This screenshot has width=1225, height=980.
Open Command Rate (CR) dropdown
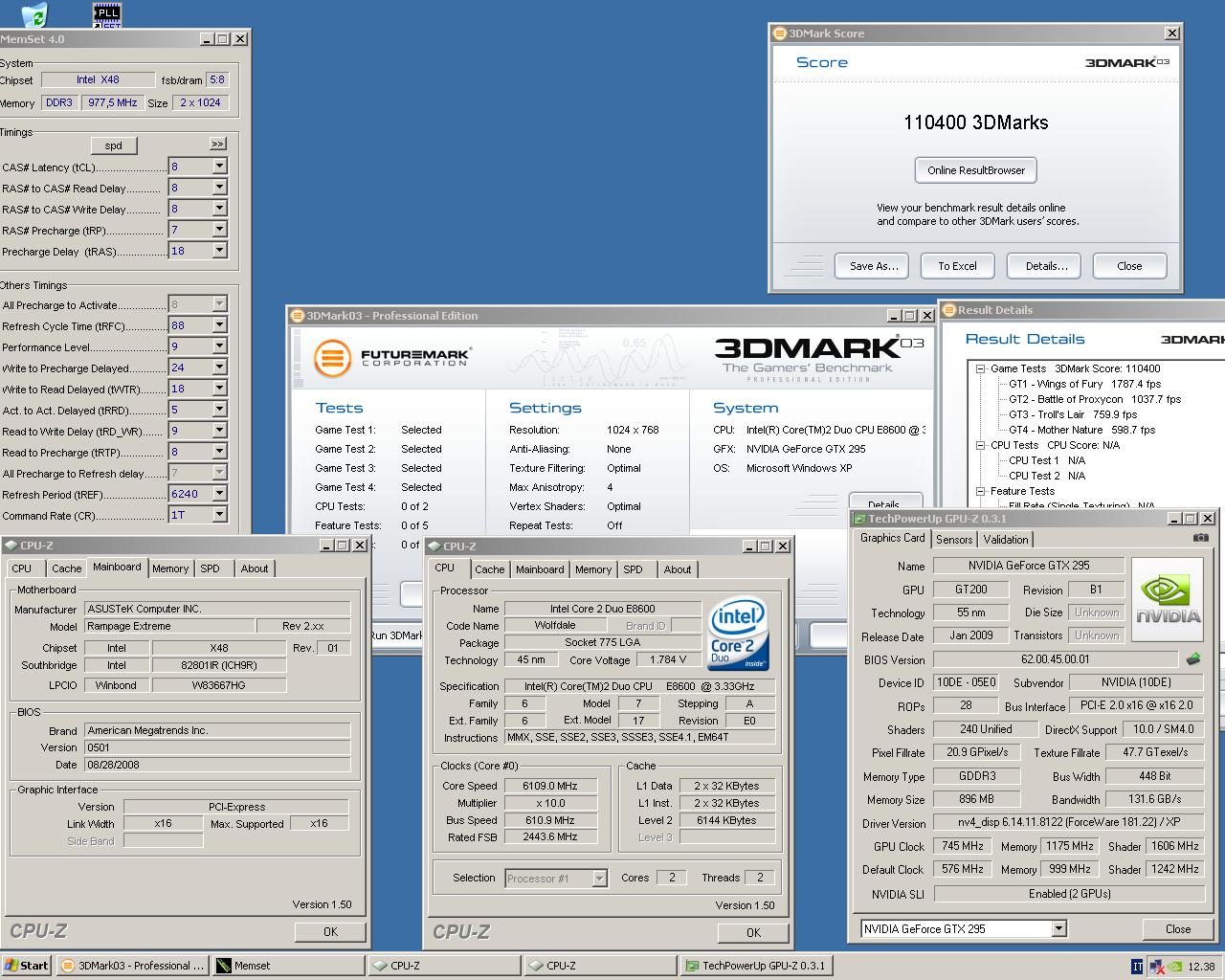click(x=219, y=515)
